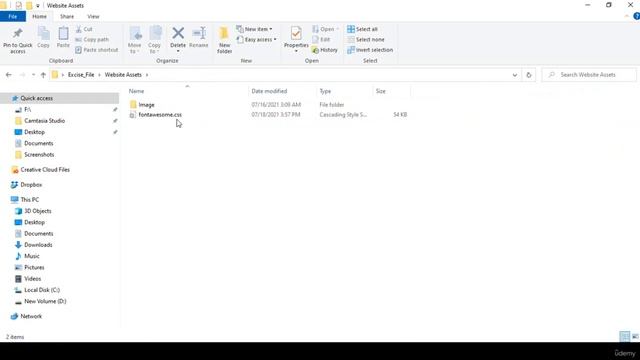This screenshot has height=360, width=640.
Task: Open recent locations dropdown arrow
Action: coord(33,75)
